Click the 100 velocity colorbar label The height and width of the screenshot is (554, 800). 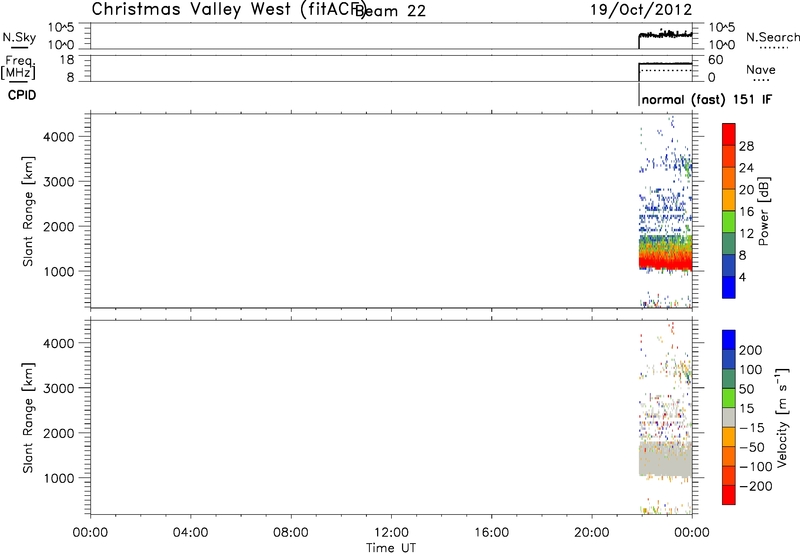click(751, 370)
